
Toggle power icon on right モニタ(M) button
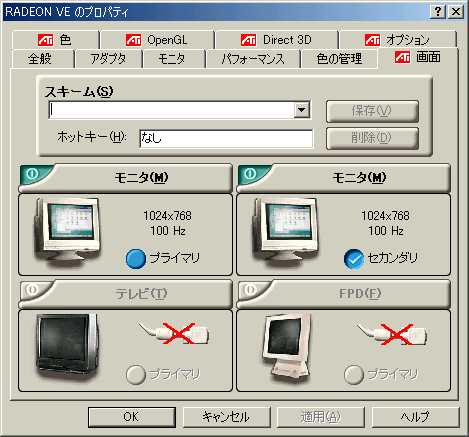pos(250,173)
